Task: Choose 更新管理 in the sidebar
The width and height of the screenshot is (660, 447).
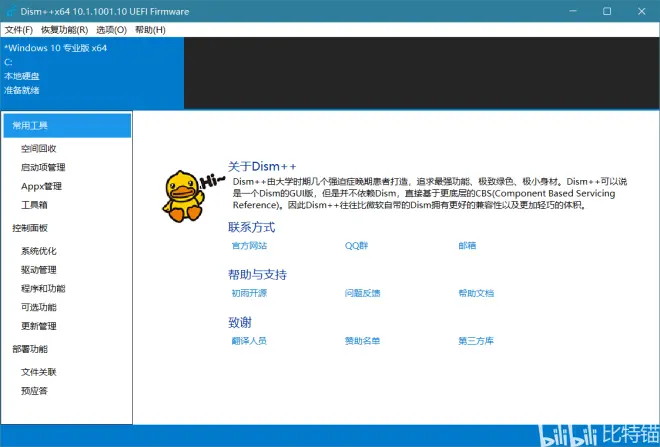Action: [x=39, y=326]
